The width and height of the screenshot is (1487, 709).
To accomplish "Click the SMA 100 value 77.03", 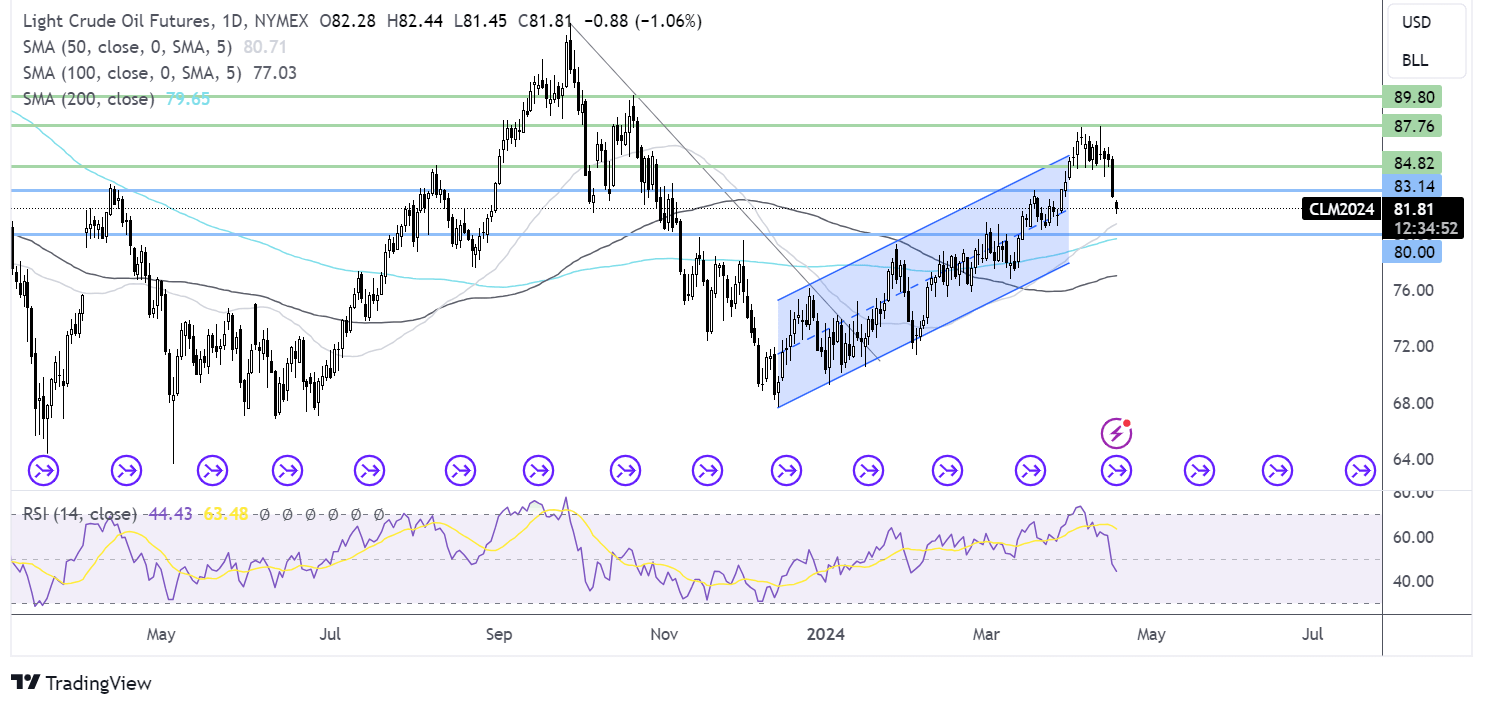I will (x=277, y=73).
